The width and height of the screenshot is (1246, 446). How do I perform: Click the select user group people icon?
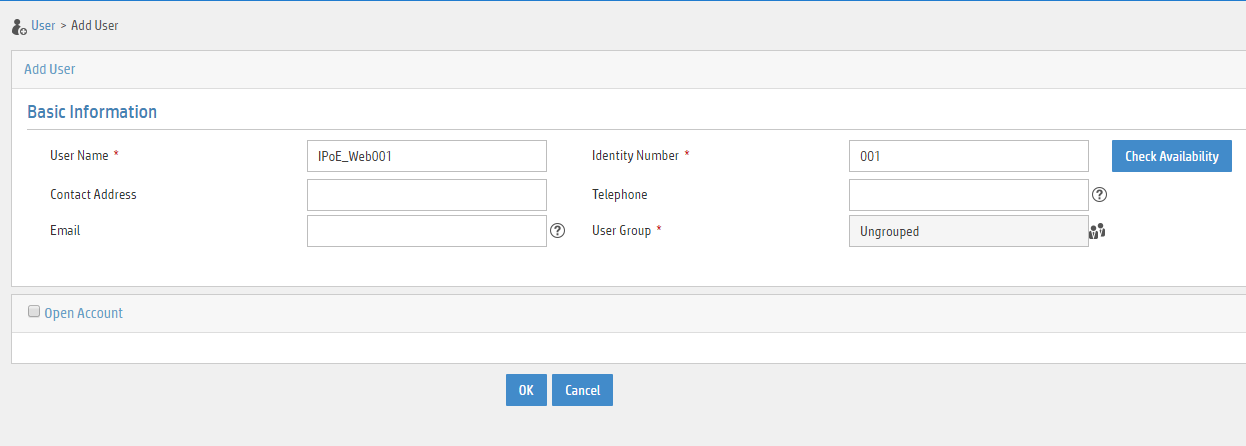pos(1098,231)
